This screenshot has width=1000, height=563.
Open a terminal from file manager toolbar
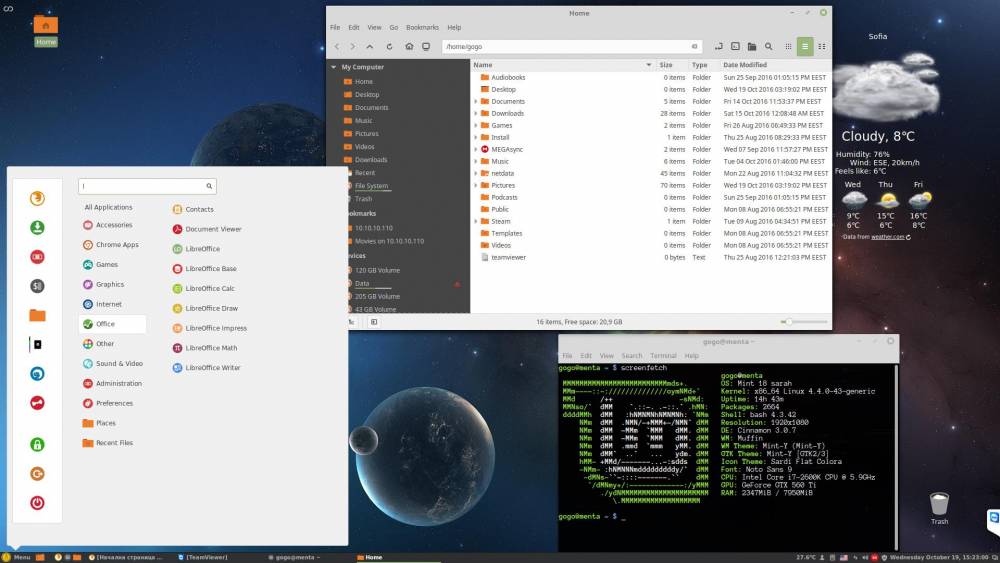click(735, 47)
